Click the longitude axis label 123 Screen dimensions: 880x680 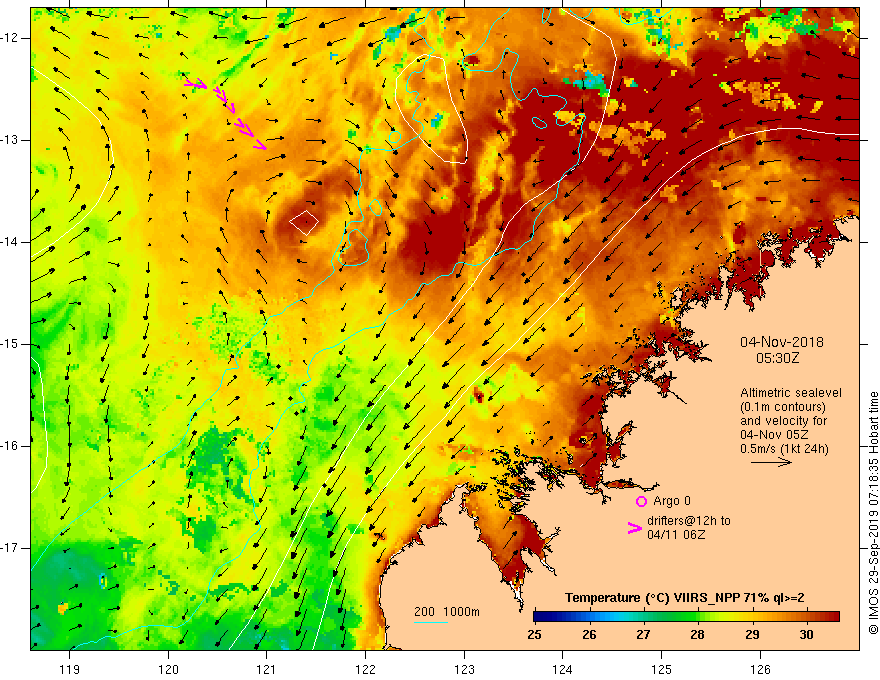coord(464,669)
